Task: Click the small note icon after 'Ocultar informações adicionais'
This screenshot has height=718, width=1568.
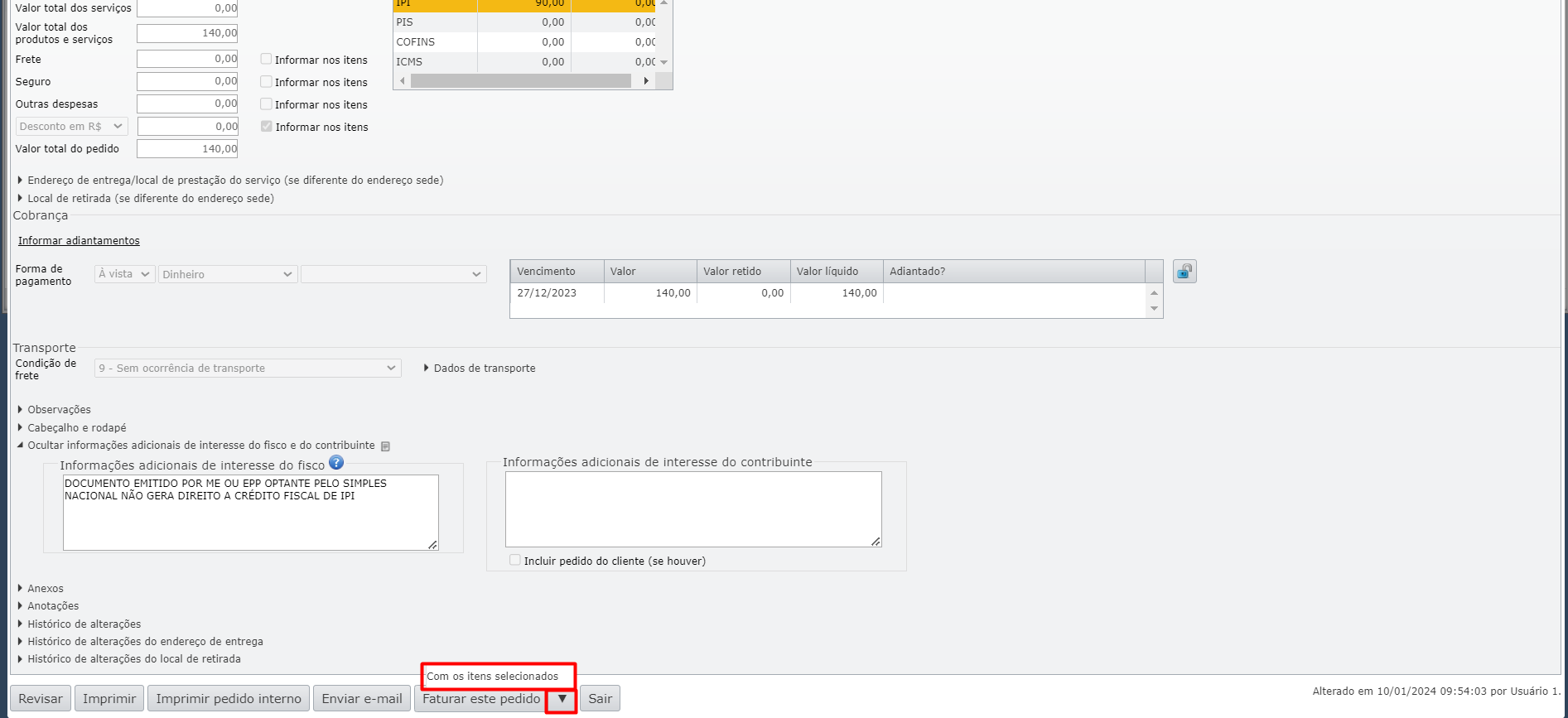Action: click(385, 446)
